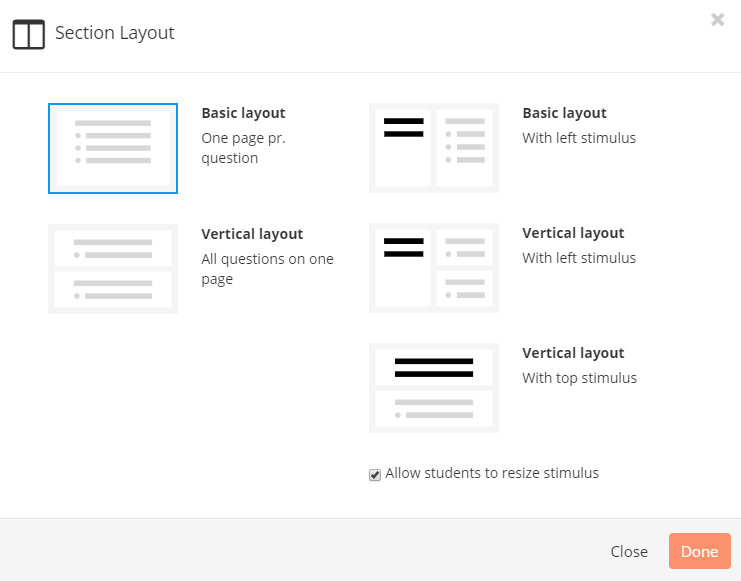The width and height of the screenshot is (741, 581).
Task: Click 'With top stimulus' label text
Action: [579, 378]
